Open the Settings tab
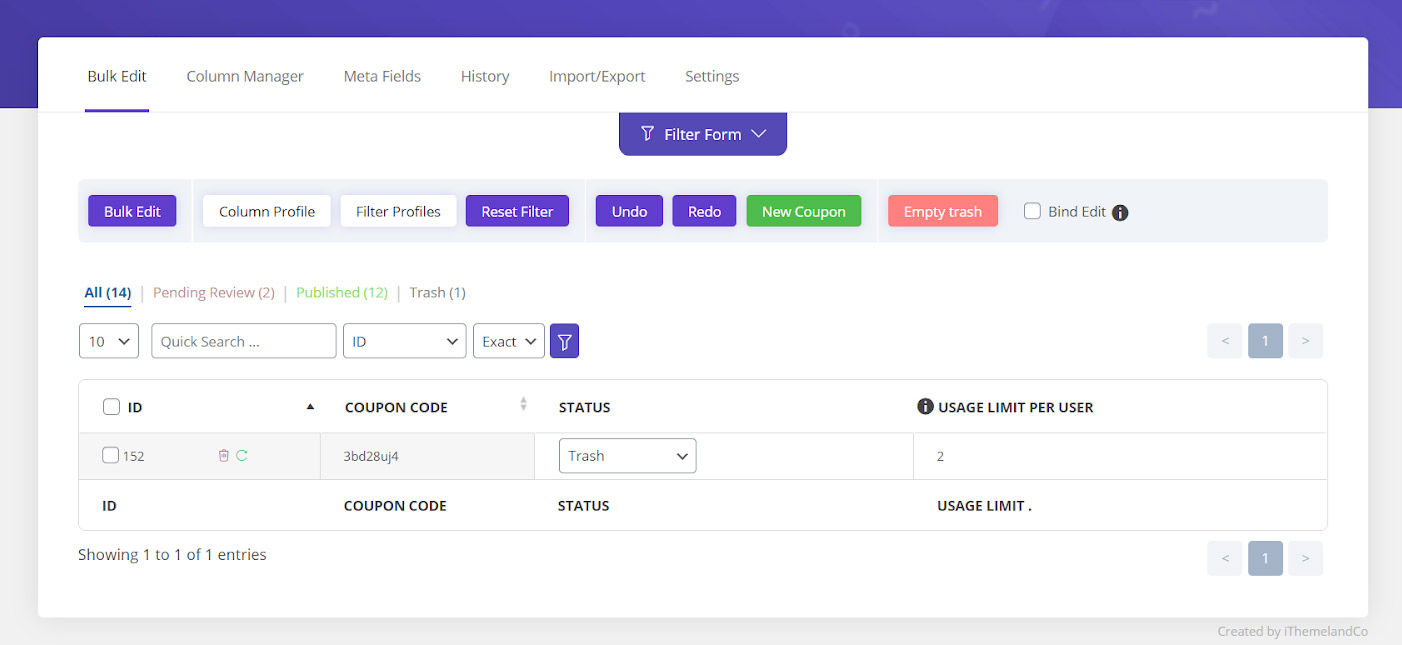The height and width of the screenshot is (645, 1402). tap(712, 76)
